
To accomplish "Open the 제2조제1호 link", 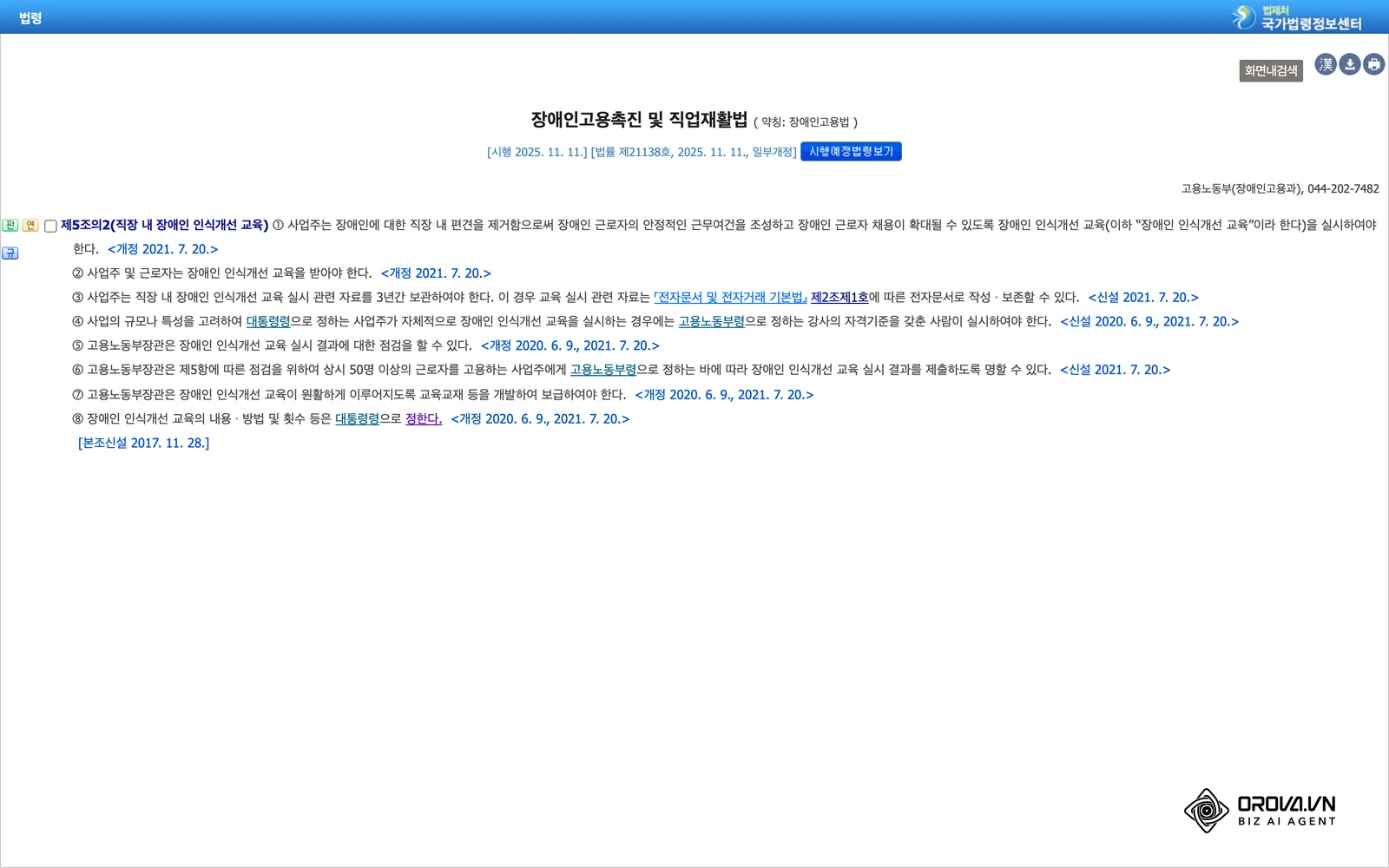I will point(839,298).
